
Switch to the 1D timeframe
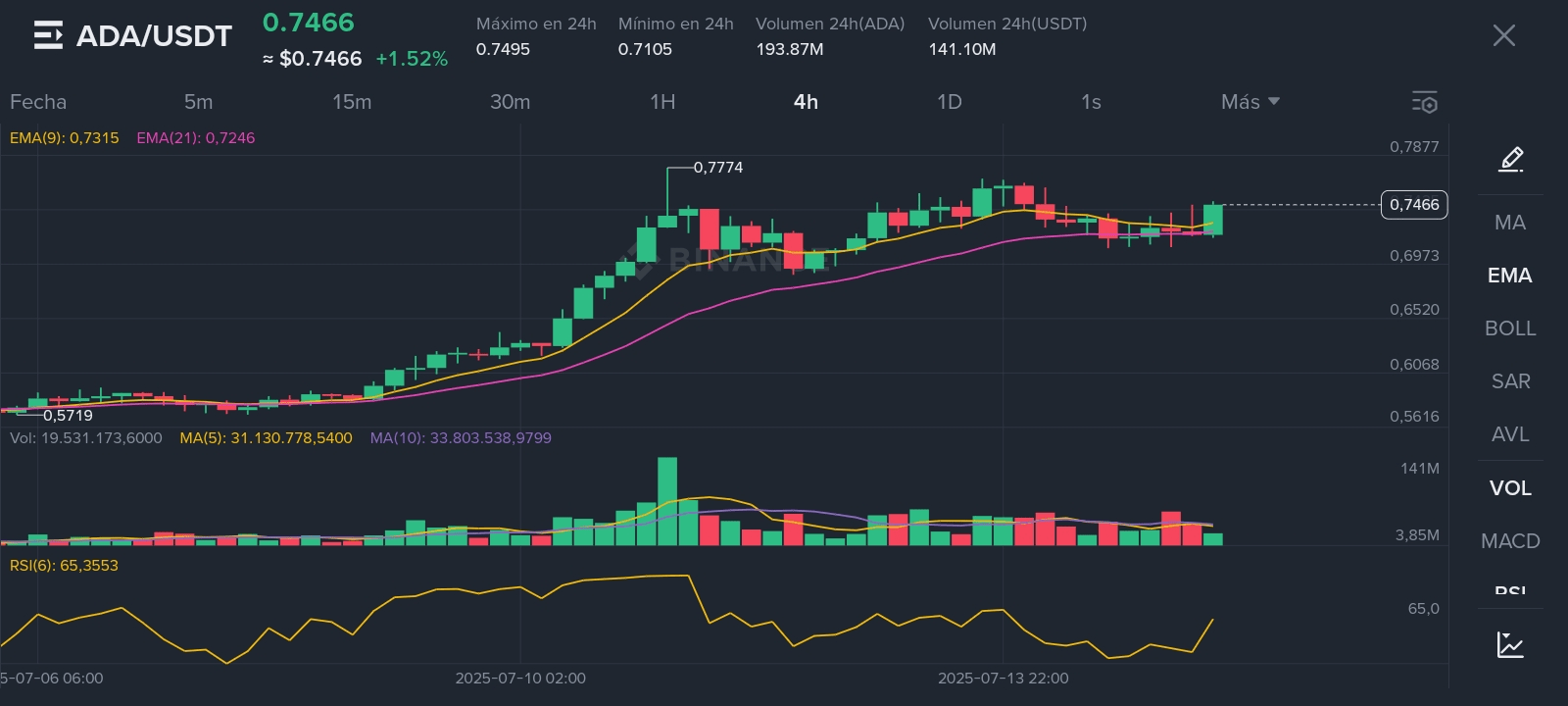click(949, 102)
